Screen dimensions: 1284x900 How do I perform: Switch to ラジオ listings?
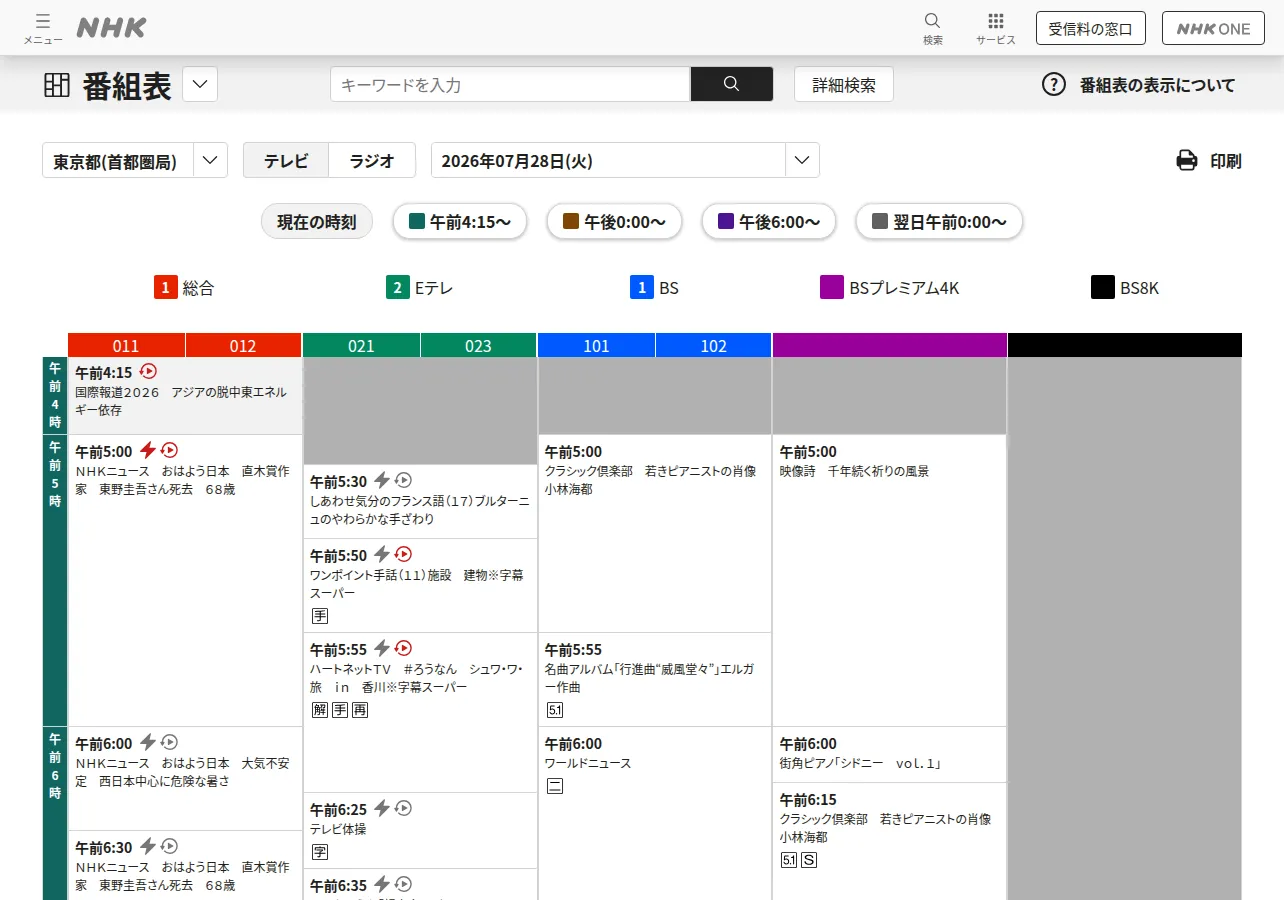click(372, 160)
